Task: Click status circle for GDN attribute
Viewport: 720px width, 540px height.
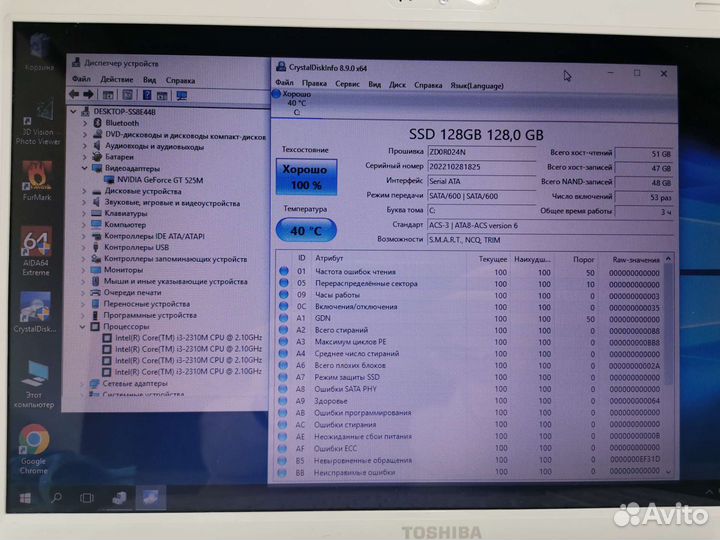Action: tap(283, 318)
